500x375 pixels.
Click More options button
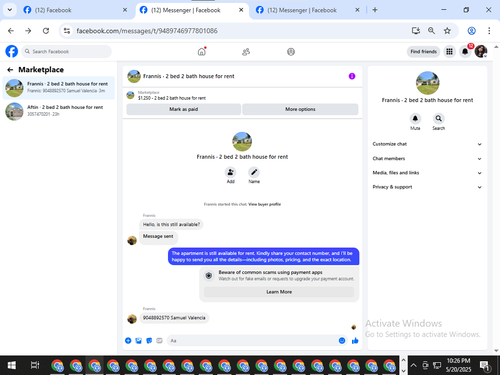[x=300, y=109]
